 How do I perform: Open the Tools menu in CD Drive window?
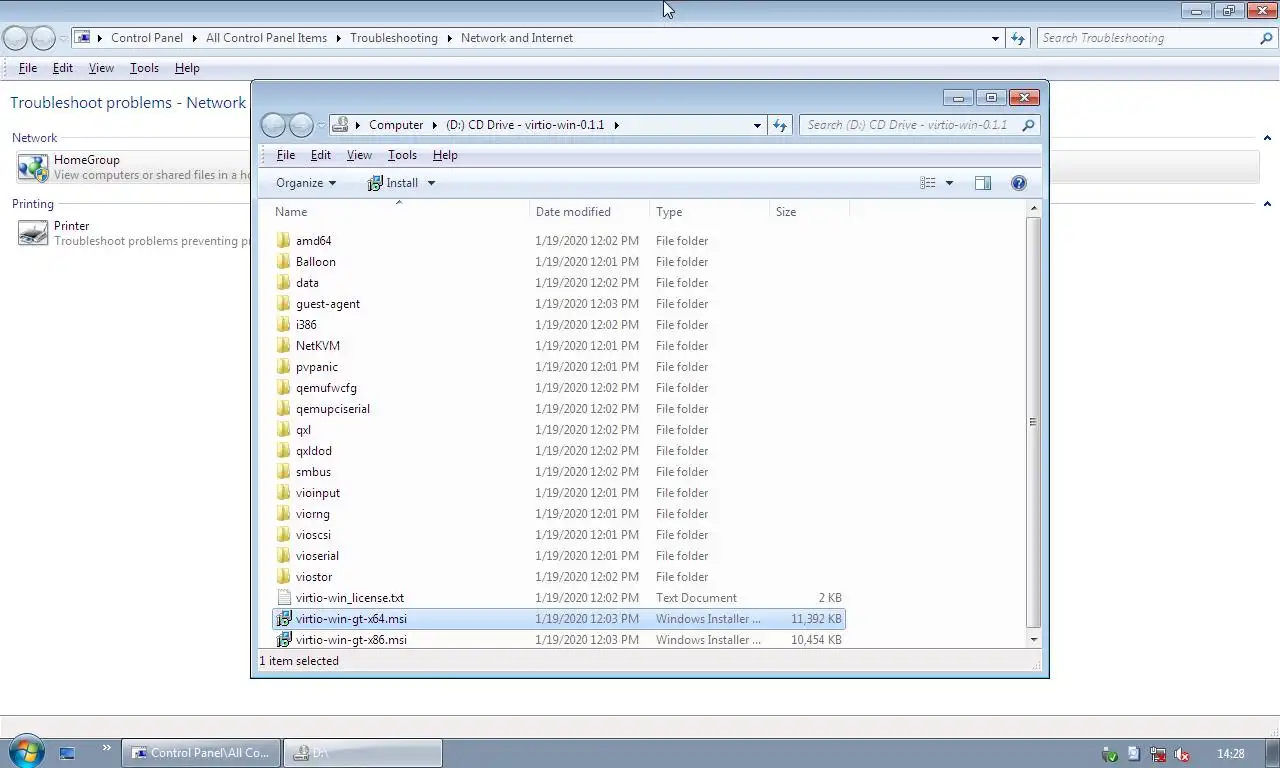402,155
